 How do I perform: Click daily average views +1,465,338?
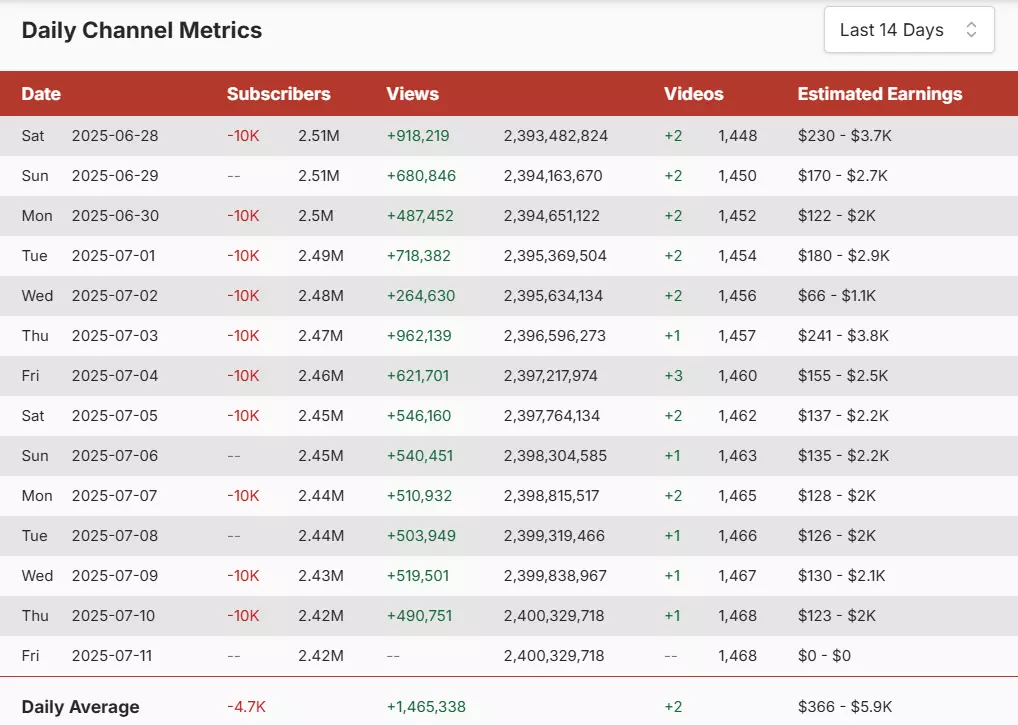pos(427,707)
